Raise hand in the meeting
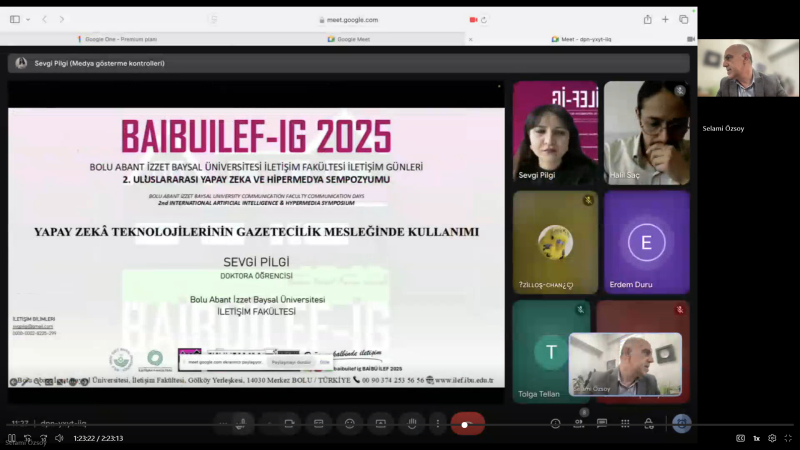This screenshot has width=800, height=450. click(412, 423)
